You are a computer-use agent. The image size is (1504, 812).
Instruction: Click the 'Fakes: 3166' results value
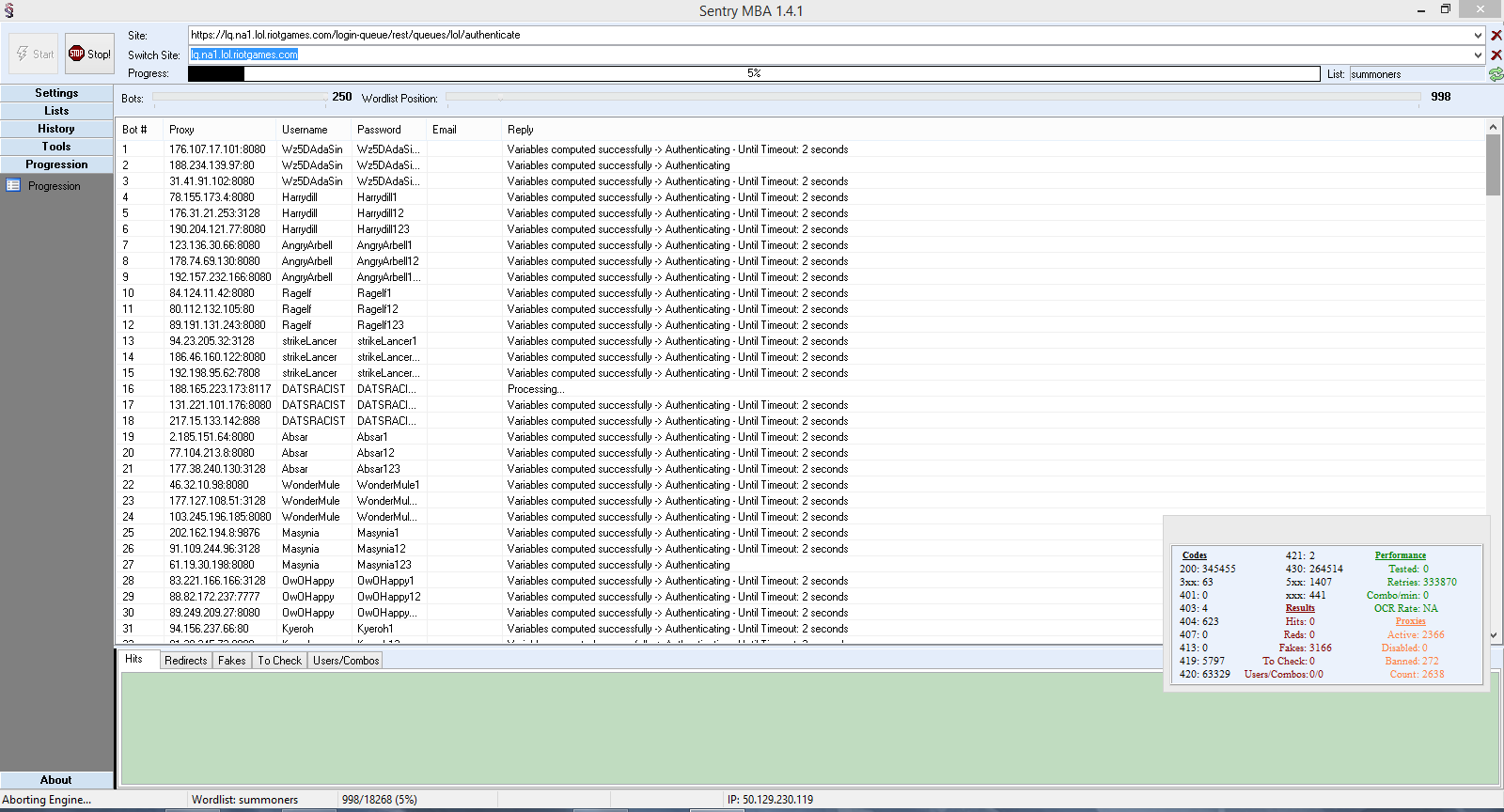point(1305,648)
